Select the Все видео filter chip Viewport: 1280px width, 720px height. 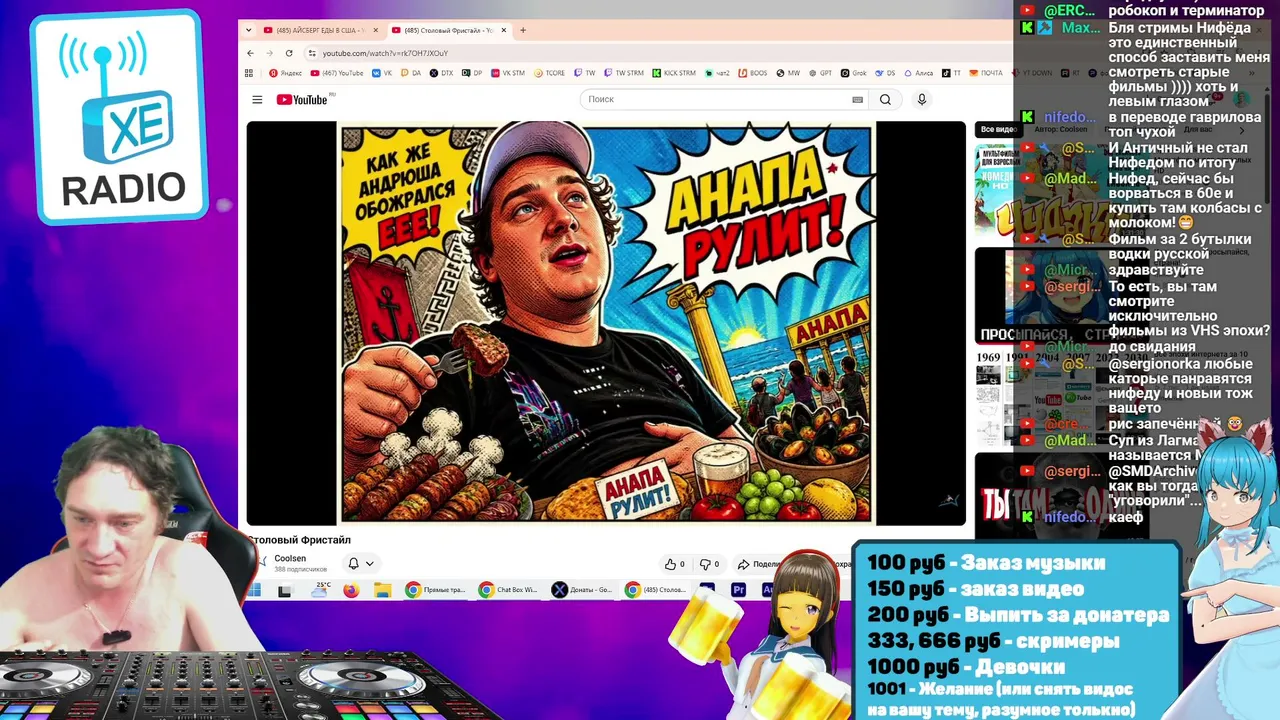tap(997, 130)
